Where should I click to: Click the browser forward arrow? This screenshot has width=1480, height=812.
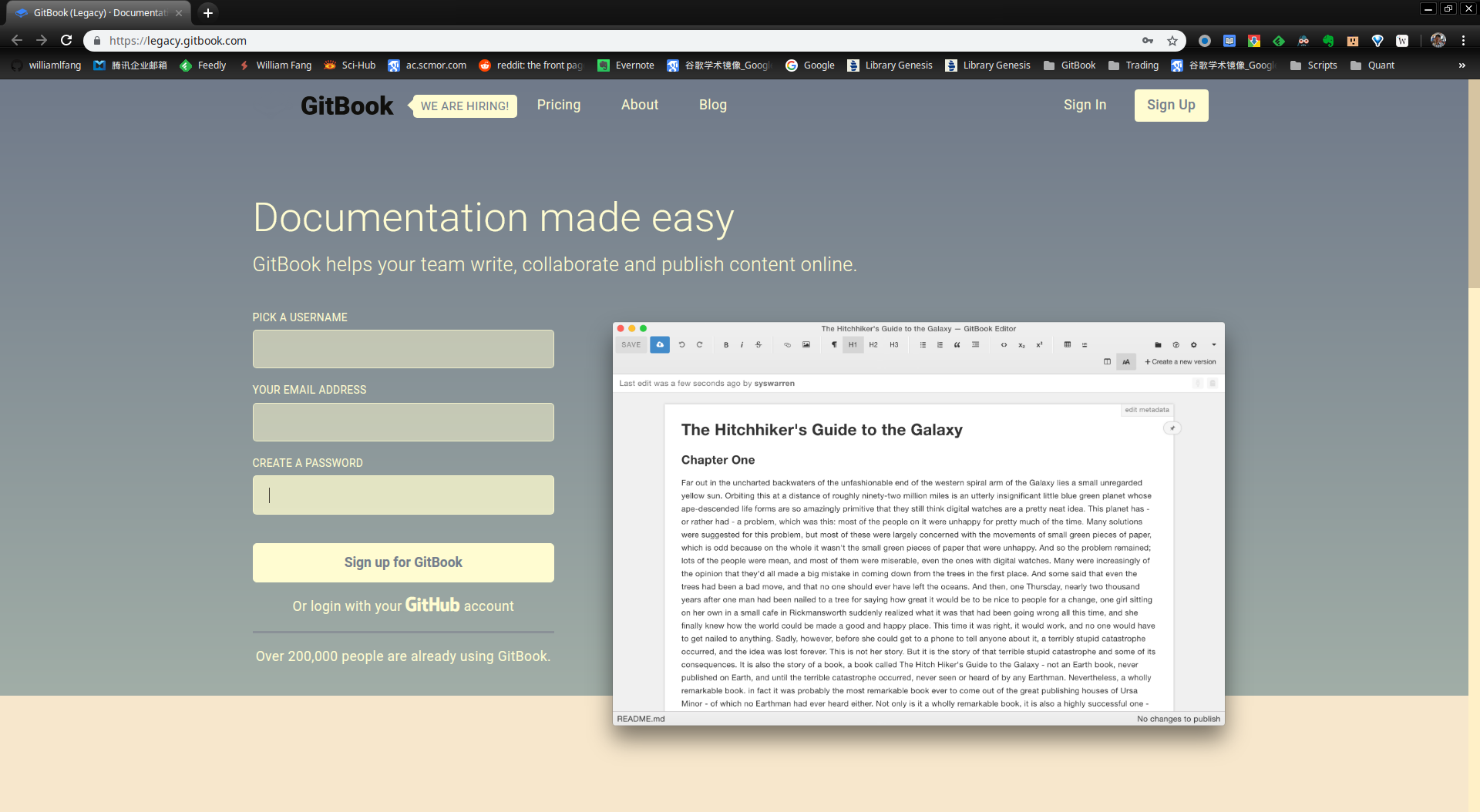(x=42, y=41)
